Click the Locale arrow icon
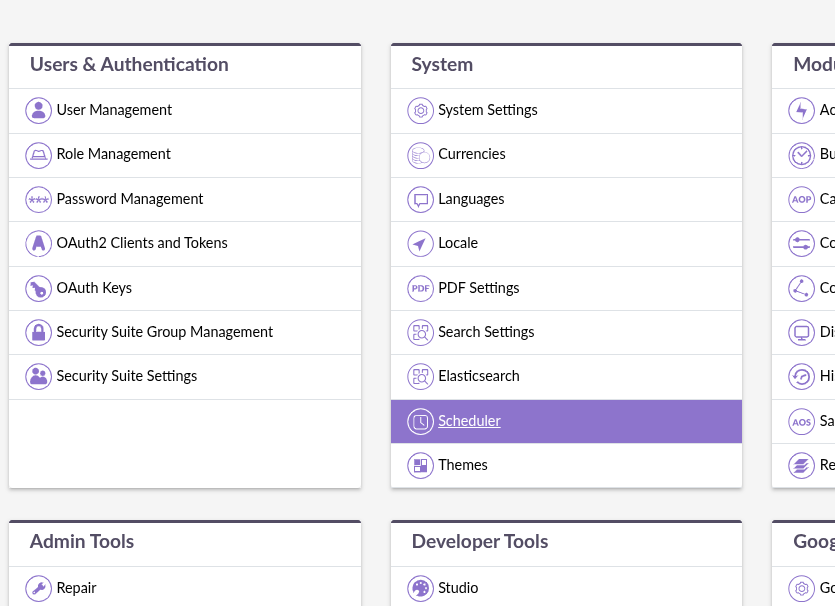This screenshot has width=835, height=606. [420, 243]
